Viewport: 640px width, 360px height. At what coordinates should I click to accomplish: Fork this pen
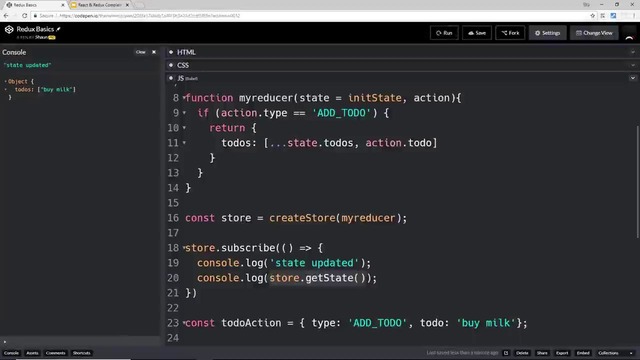pyautogui.click(x=510, y=33)
